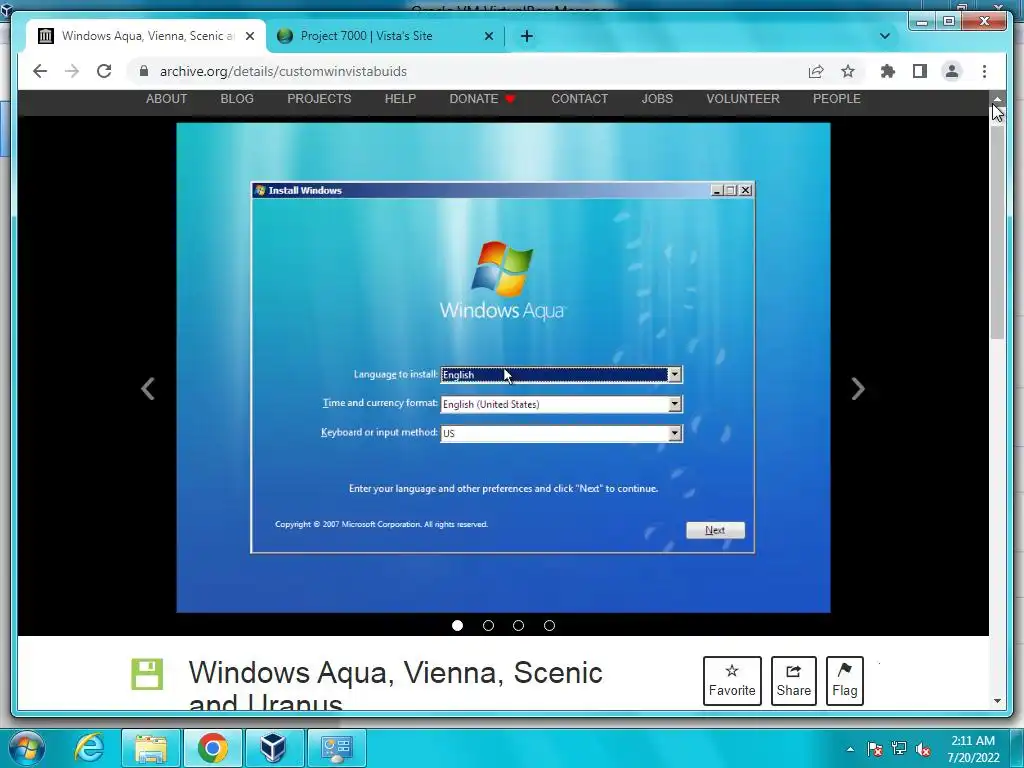Select the first carousel dot
Image resolution: width=1024 pixels, height=768 pixels.
click(458, 626)
